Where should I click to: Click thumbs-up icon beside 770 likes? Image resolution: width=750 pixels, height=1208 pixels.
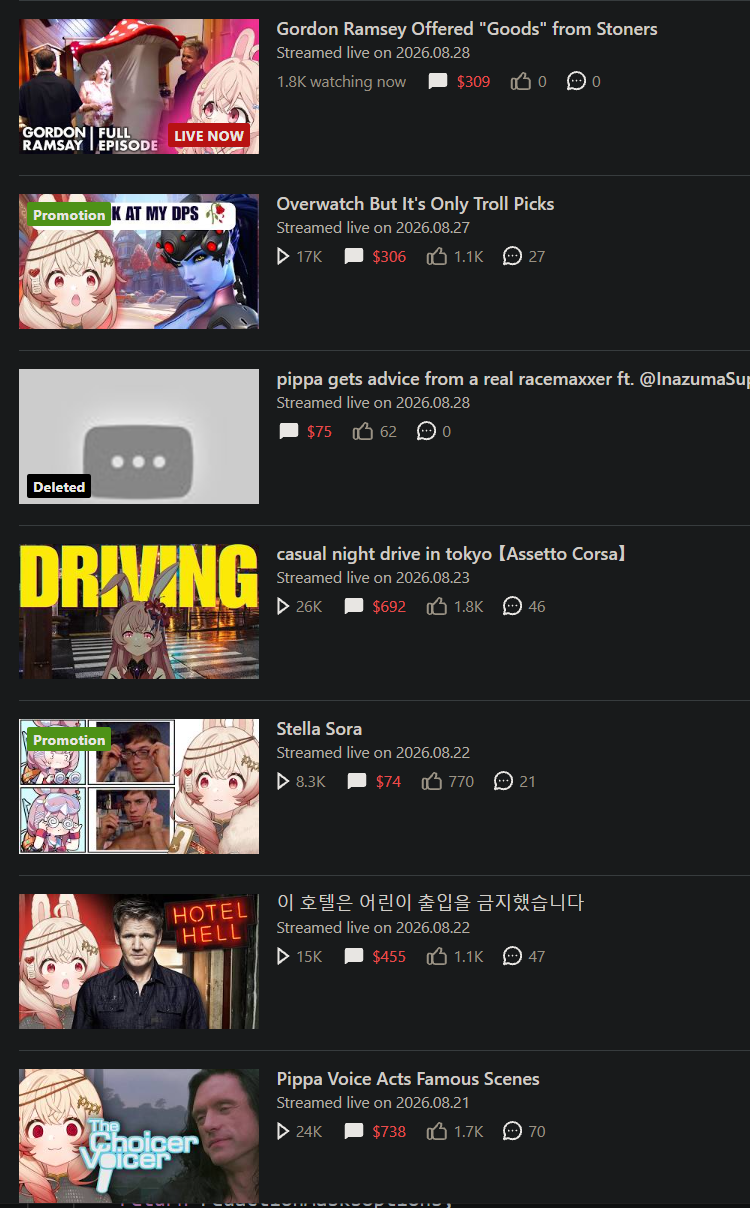tap(431, 782)
